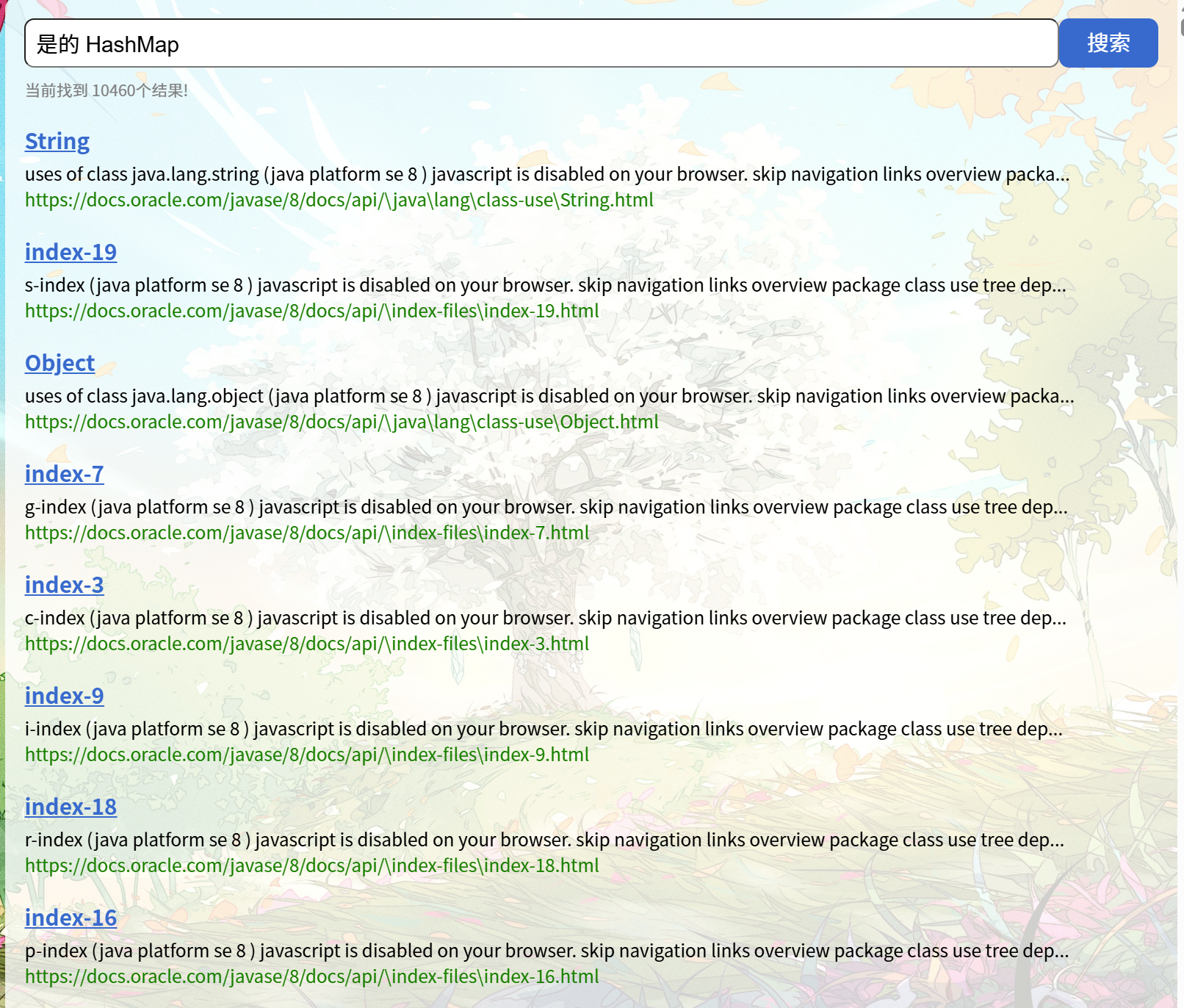1184x1008 pixels.
Task: Click the green URL ending in index-3.html
Action: coord(307,644)
